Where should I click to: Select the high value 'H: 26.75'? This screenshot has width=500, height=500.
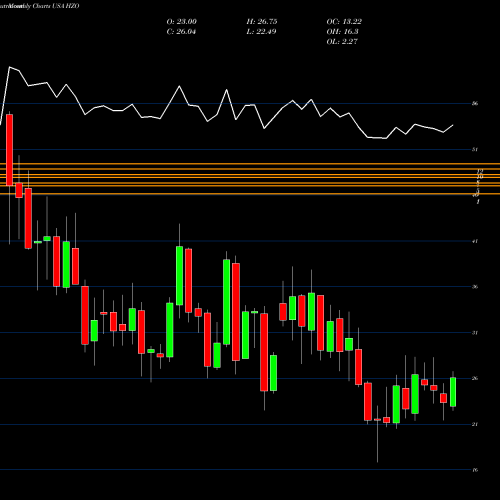(262, 22)
